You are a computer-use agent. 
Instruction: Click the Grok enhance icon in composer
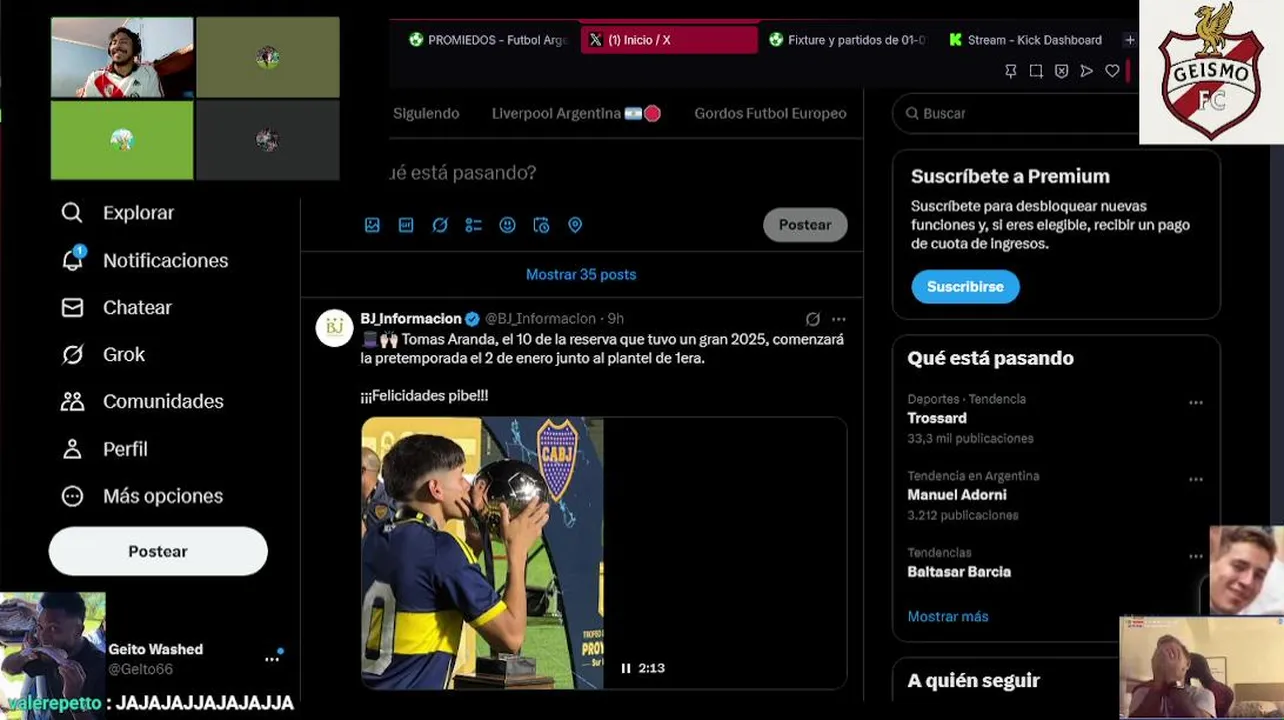440,225
